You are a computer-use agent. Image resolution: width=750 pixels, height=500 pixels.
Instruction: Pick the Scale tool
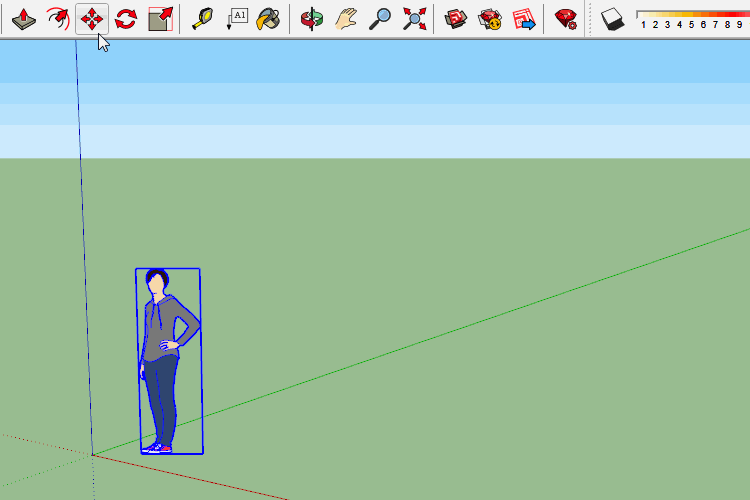pyautogui.click(x=160, y=18)
